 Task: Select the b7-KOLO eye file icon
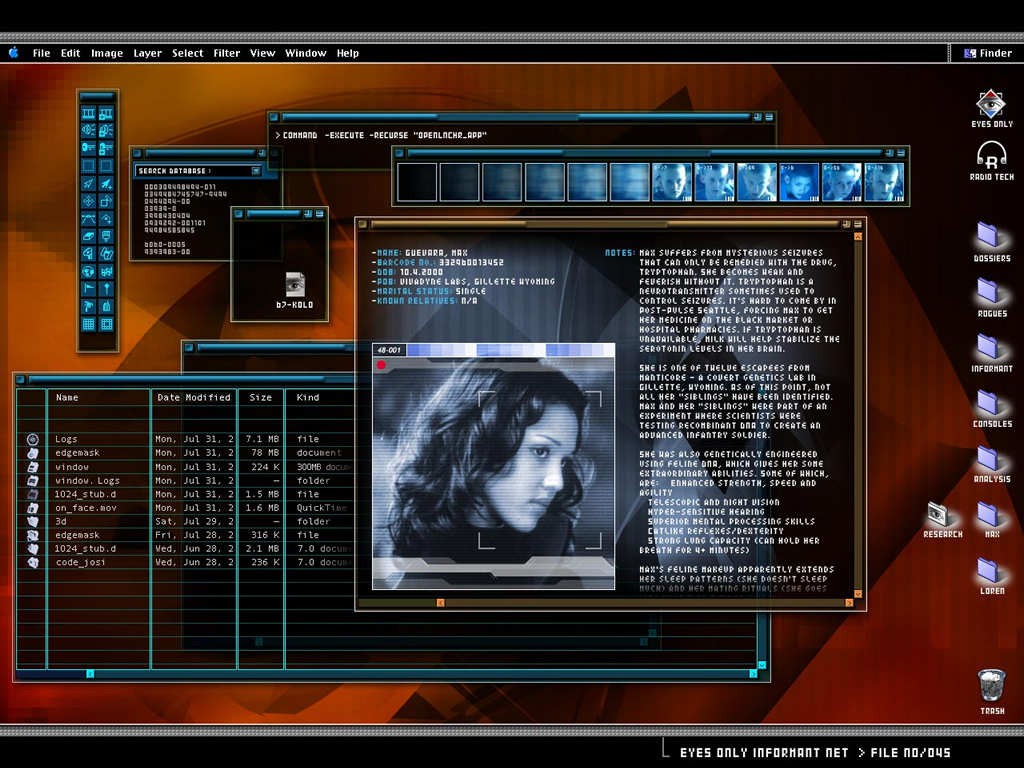[295, 284]
